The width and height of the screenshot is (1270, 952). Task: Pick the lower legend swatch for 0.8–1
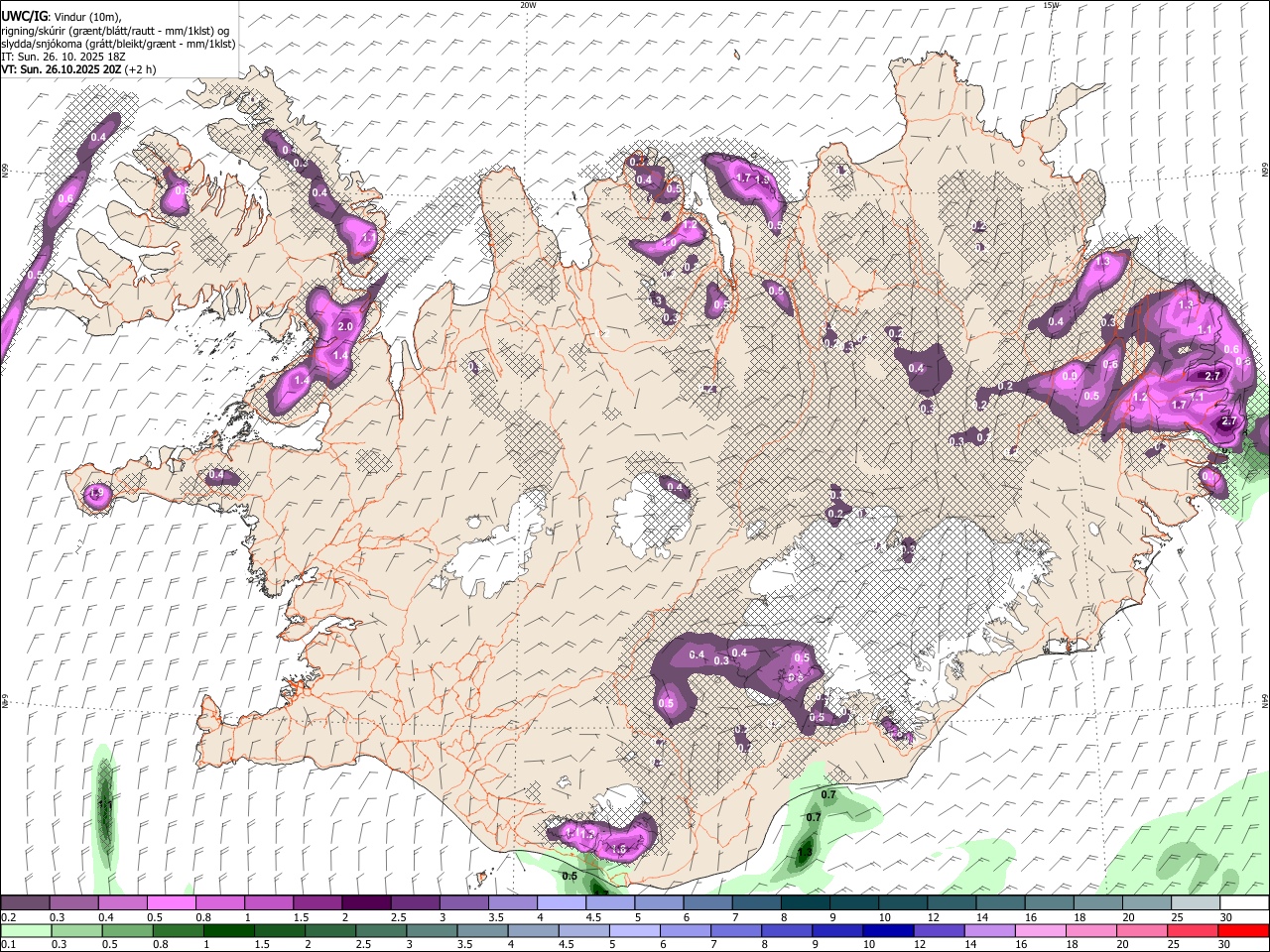[x=178, y=930]
